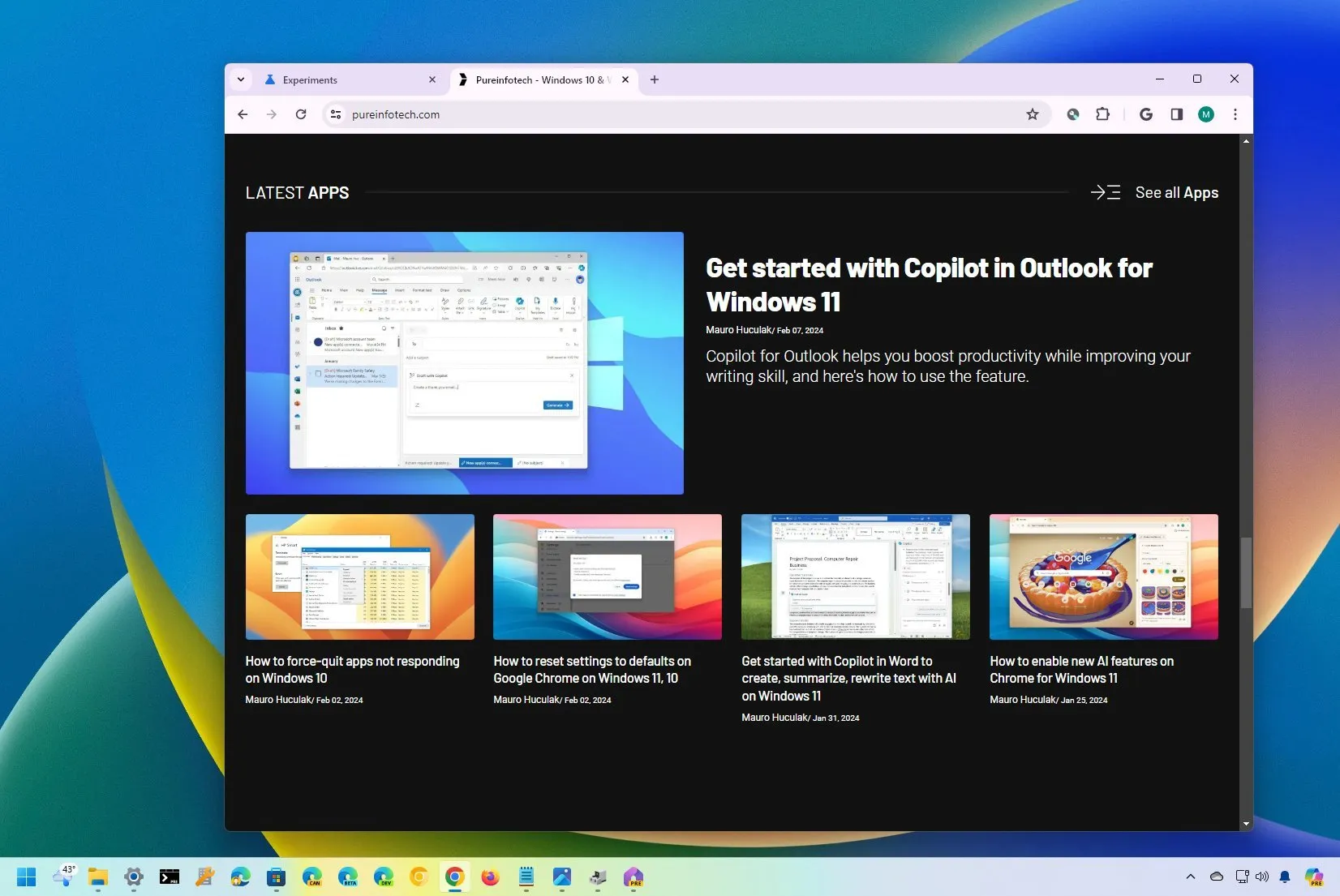Open the Copilot in Word thumbnail
Screen dimensions: 1340x896
[x=856, y=577]
